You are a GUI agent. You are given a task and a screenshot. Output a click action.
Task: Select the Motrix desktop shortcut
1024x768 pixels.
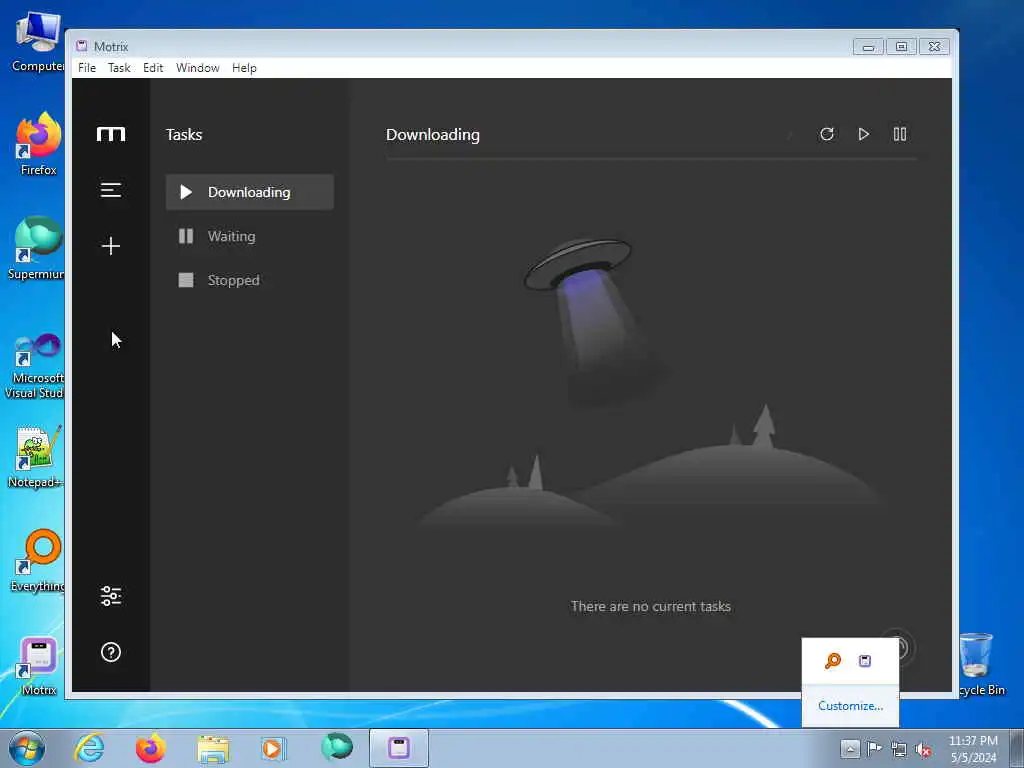(x=38, y=665)
